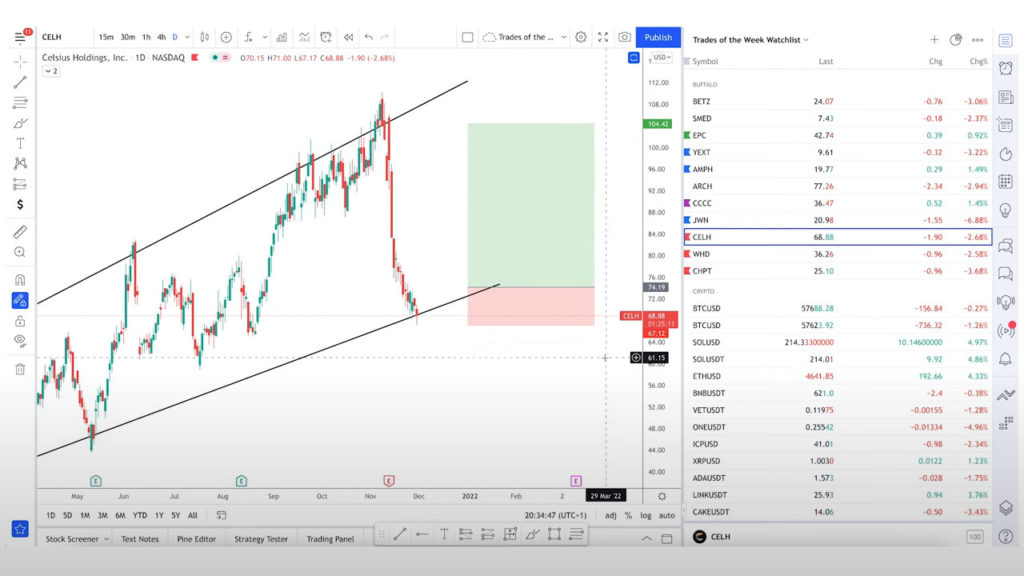This screenshot has height=576, width=1024.
Task: Collapse the indicator legend chevron showing 2
Action: pos(51,71)
